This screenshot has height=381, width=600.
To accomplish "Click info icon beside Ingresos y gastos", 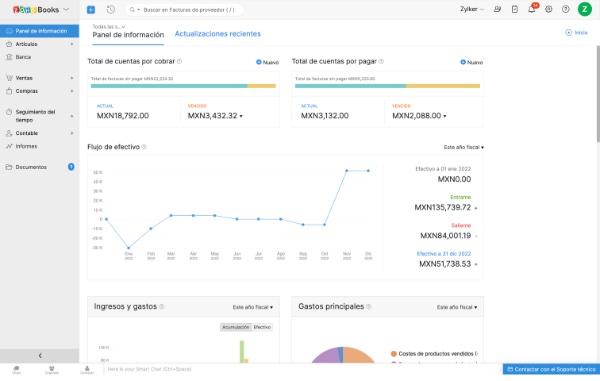I will coord(161,307).
